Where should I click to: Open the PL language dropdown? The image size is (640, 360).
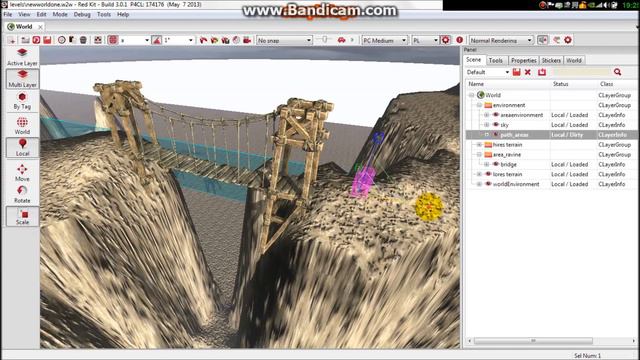coord(425,40)
